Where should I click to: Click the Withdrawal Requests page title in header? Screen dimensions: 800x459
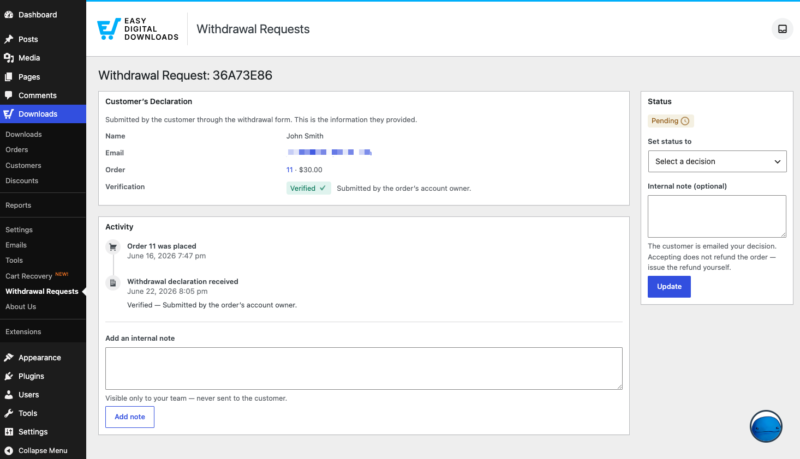click(253, 29)
